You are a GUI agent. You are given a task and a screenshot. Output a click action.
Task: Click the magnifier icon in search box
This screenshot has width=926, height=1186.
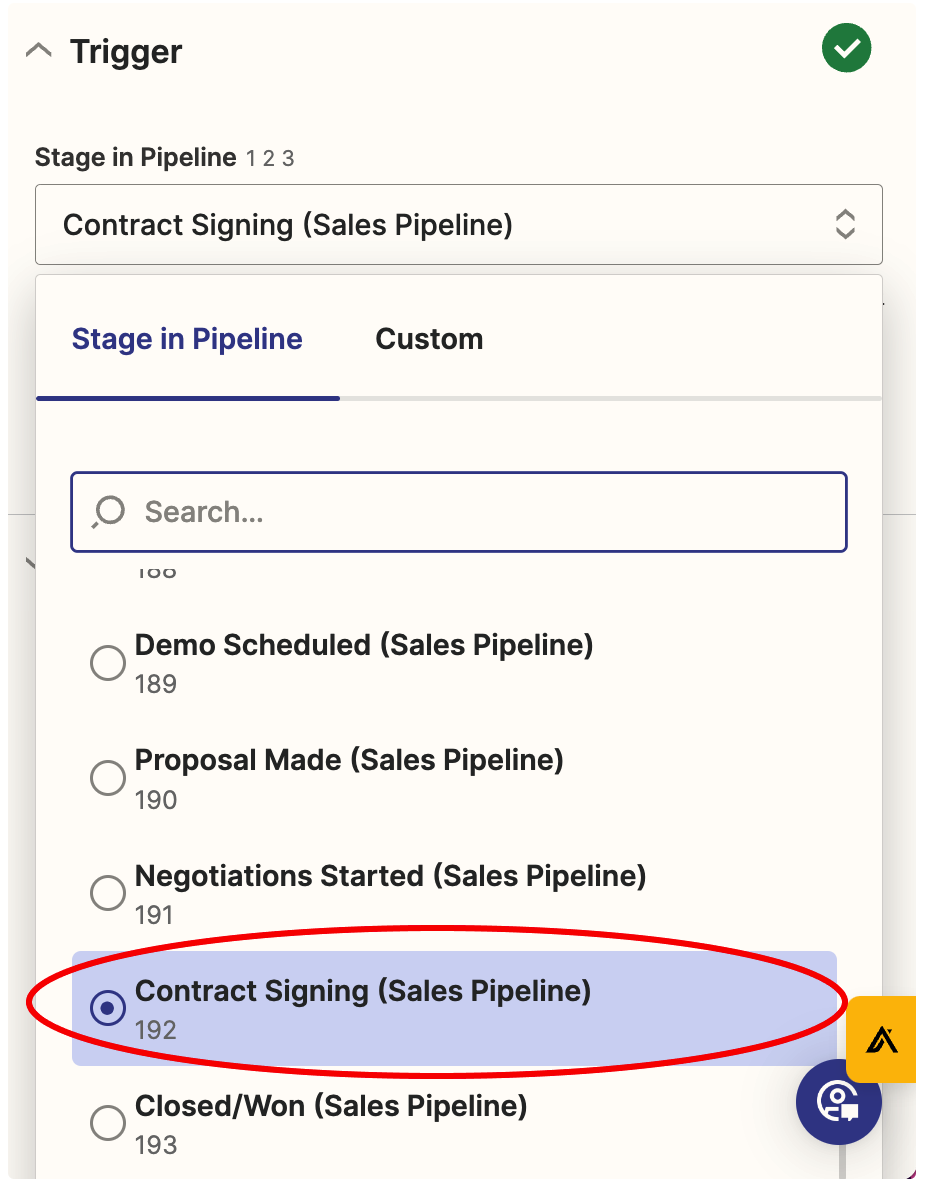point(107,512)
